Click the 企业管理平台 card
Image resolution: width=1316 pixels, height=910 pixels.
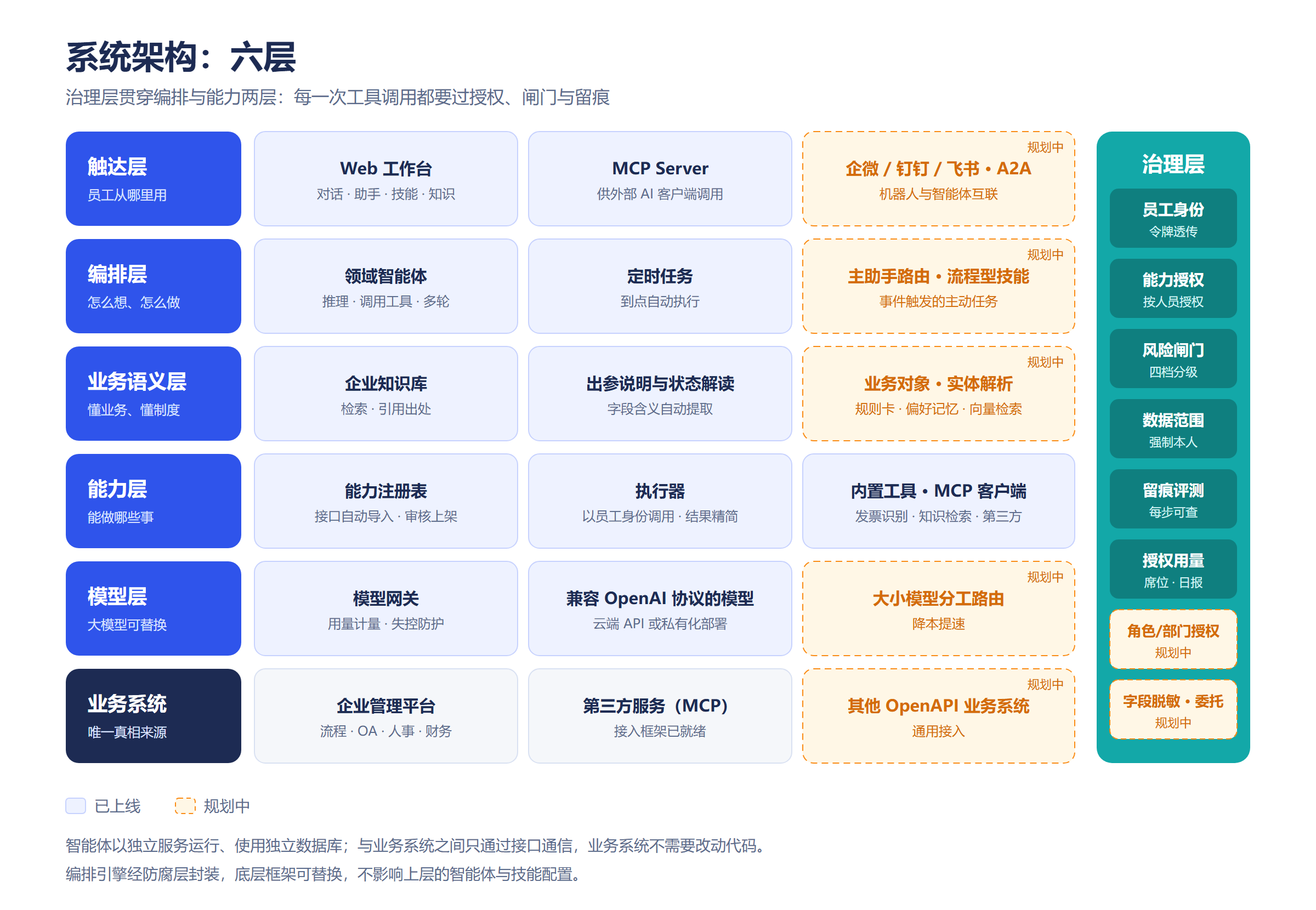click(x=385, y=715)
